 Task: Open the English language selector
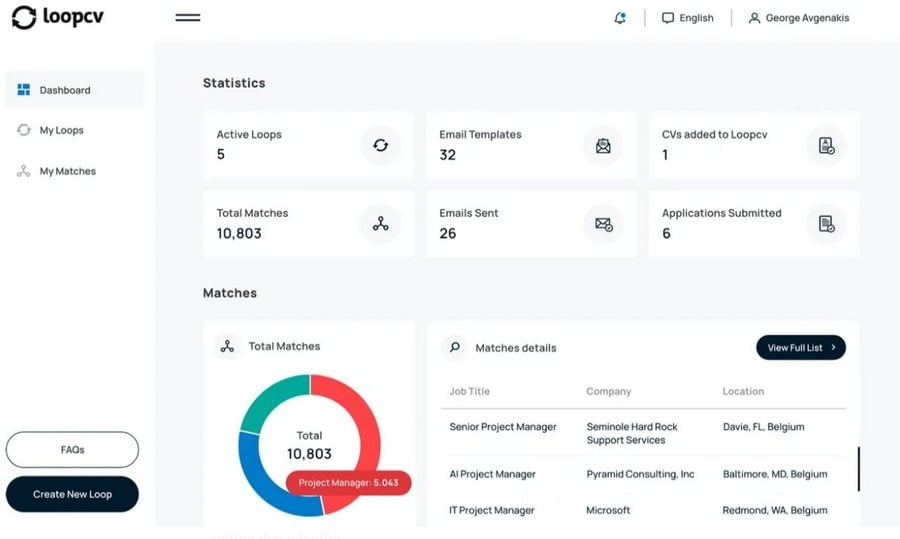pos(688,18)
